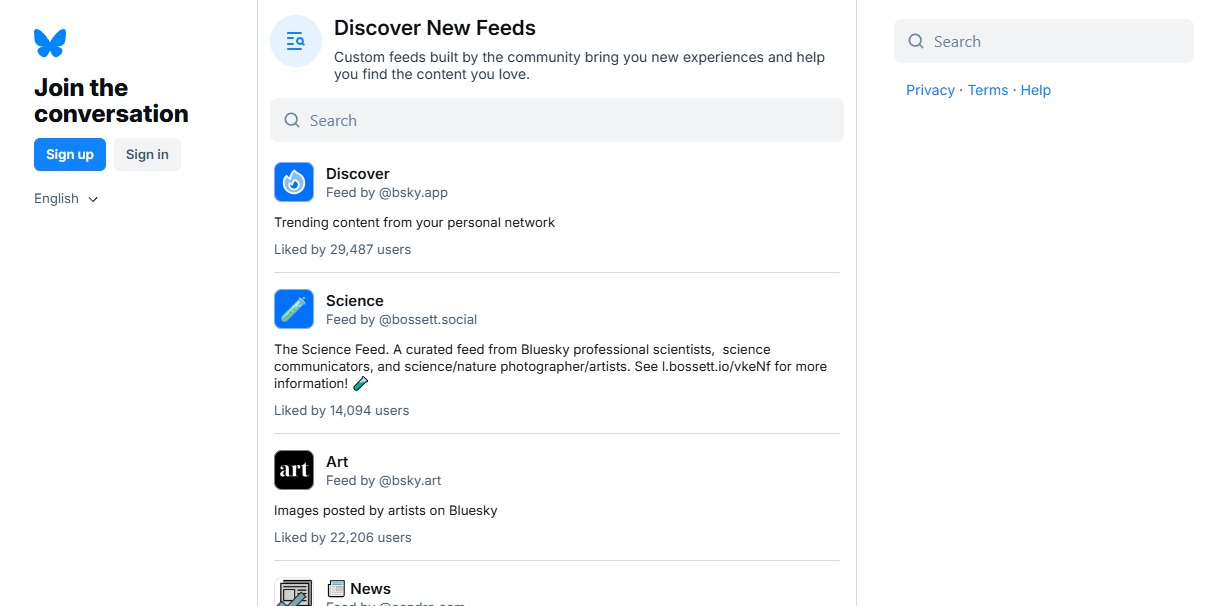The height and width of the screenshot is (606, 1222).
Task: Click the Sign up button
Action: point(69,154)
